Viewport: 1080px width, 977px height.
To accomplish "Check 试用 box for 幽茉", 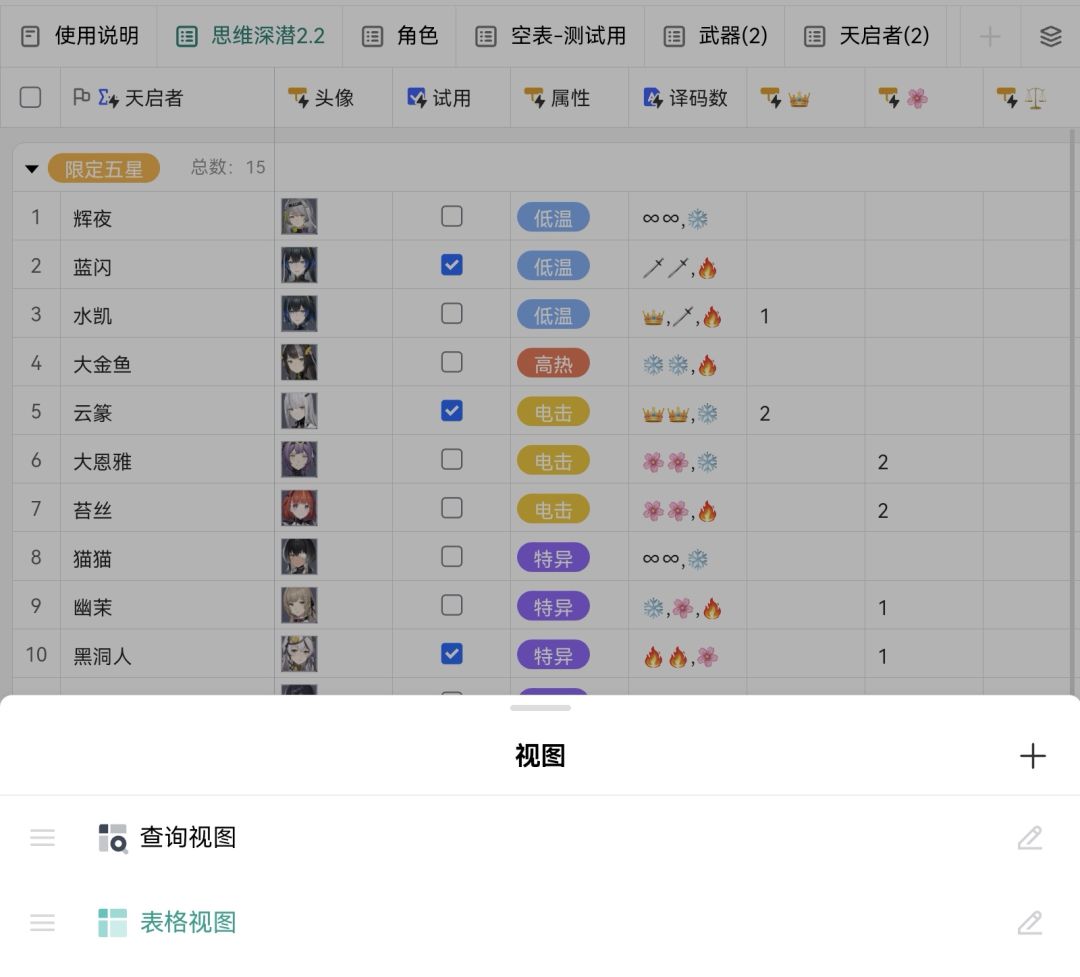I will pos(452,605).
